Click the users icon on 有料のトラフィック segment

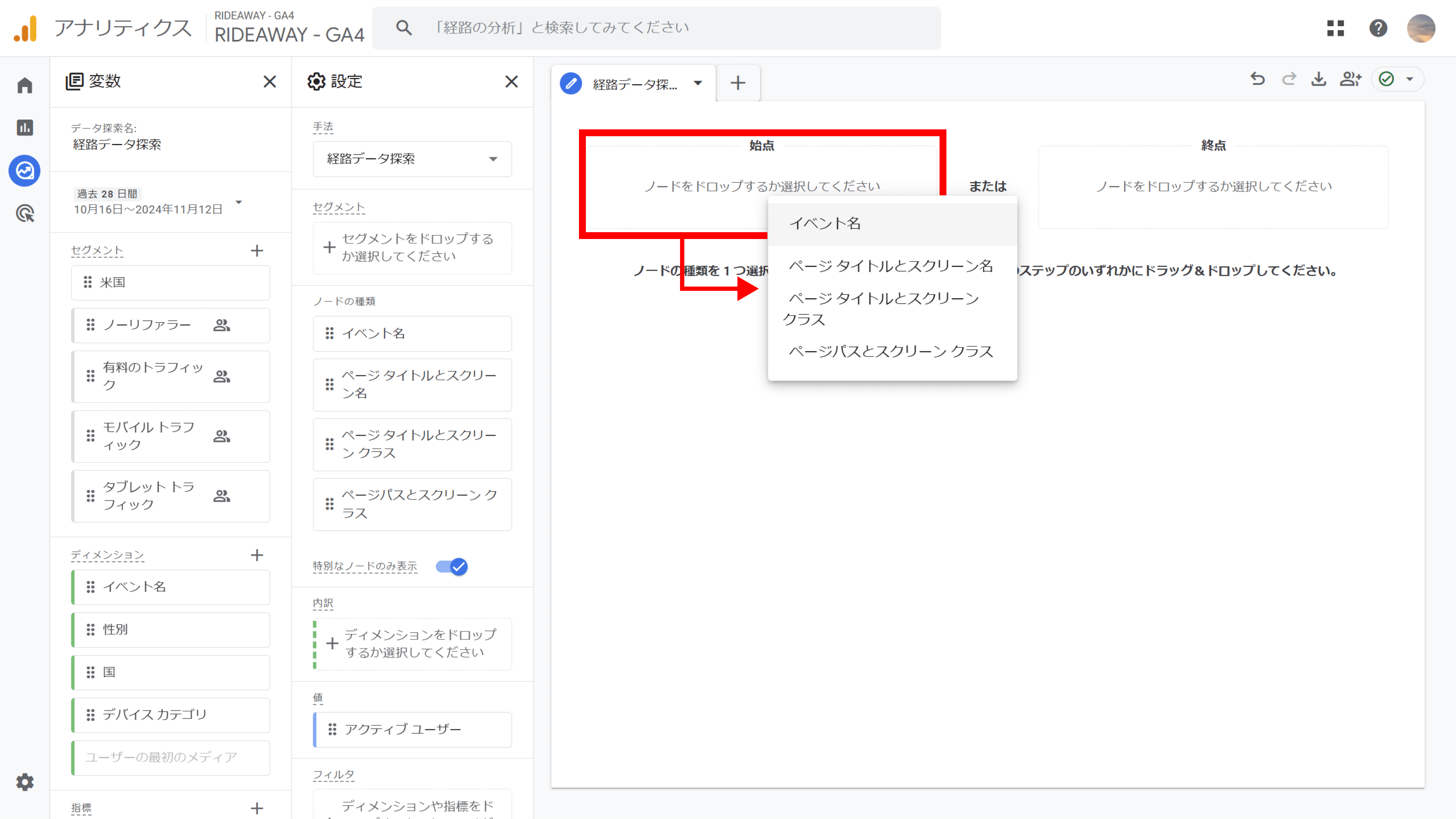coord(221,377)
